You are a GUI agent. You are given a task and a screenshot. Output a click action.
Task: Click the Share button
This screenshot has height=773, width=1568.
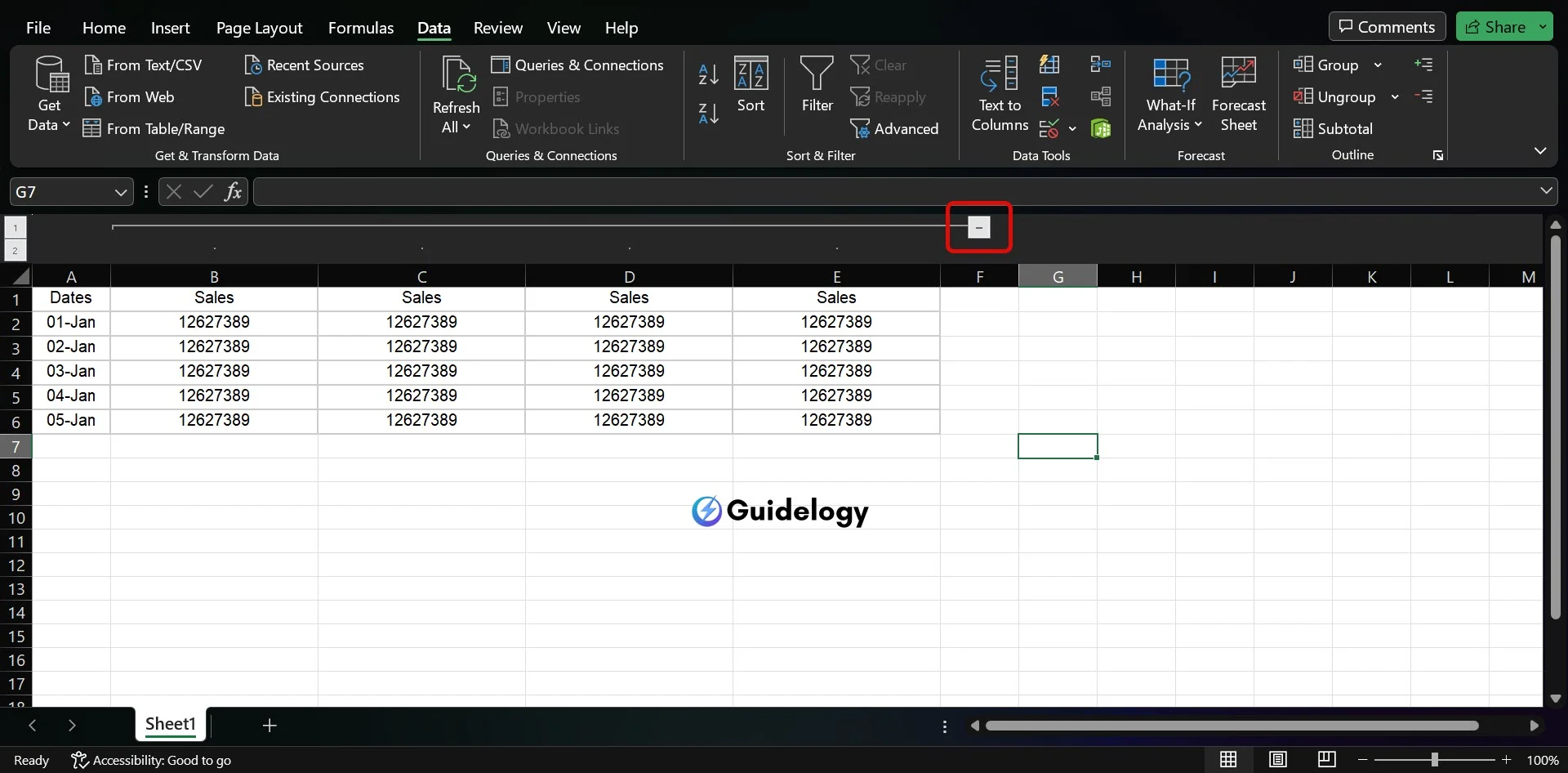[x=1495, y=27]
